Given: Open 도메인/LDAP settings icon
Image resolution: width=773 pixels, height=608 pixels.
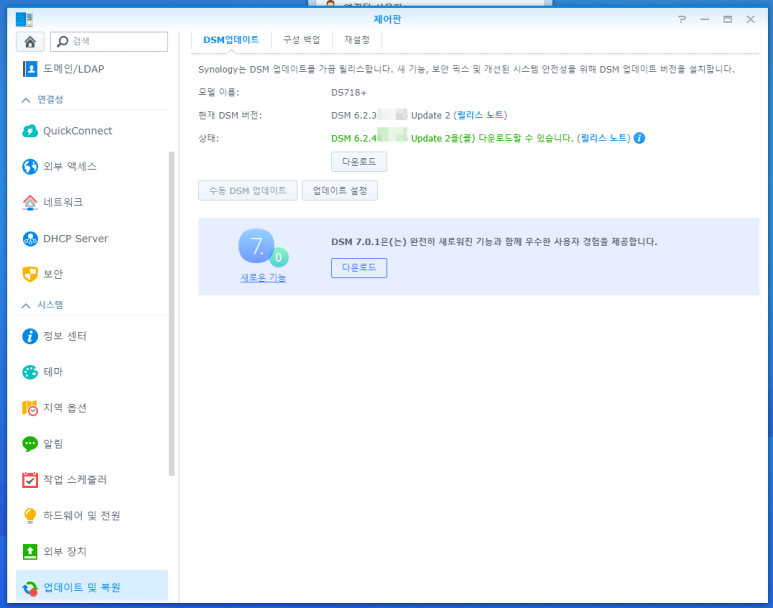Looking at the screenshot, I should pyautogui.click(x=30, y=69).
